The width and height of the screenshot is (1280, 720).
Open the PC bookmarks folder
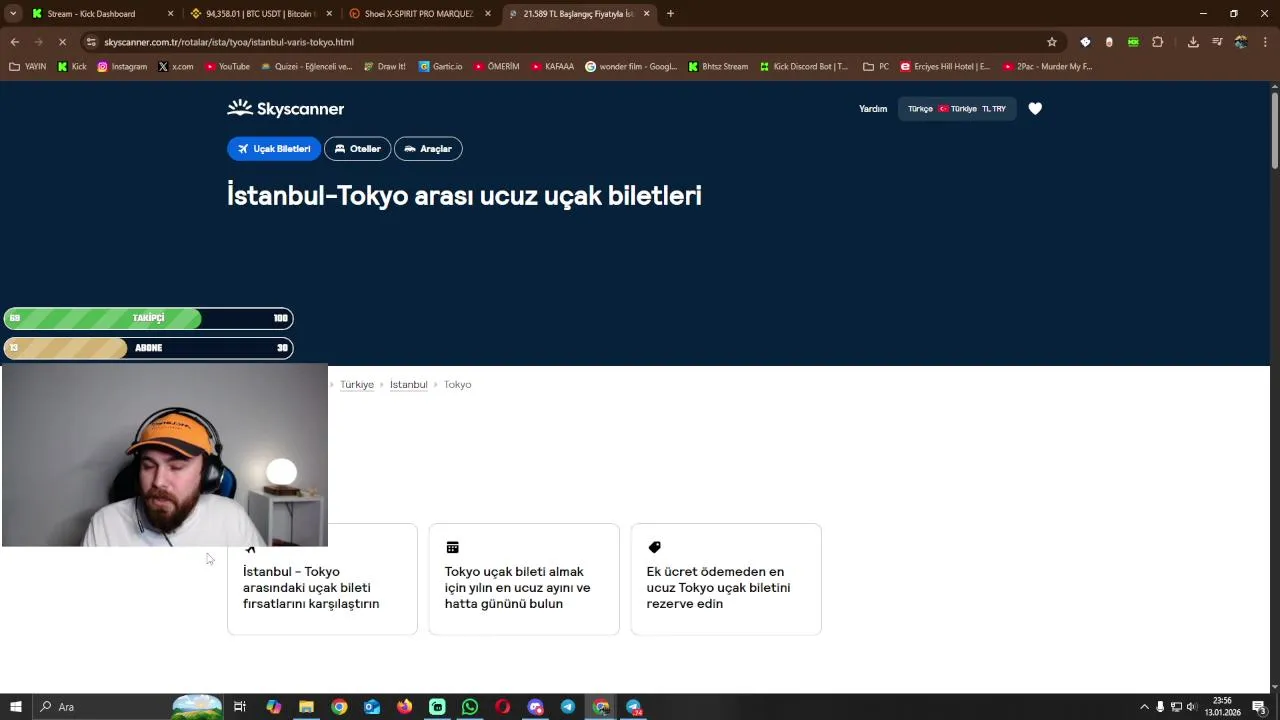876,67
